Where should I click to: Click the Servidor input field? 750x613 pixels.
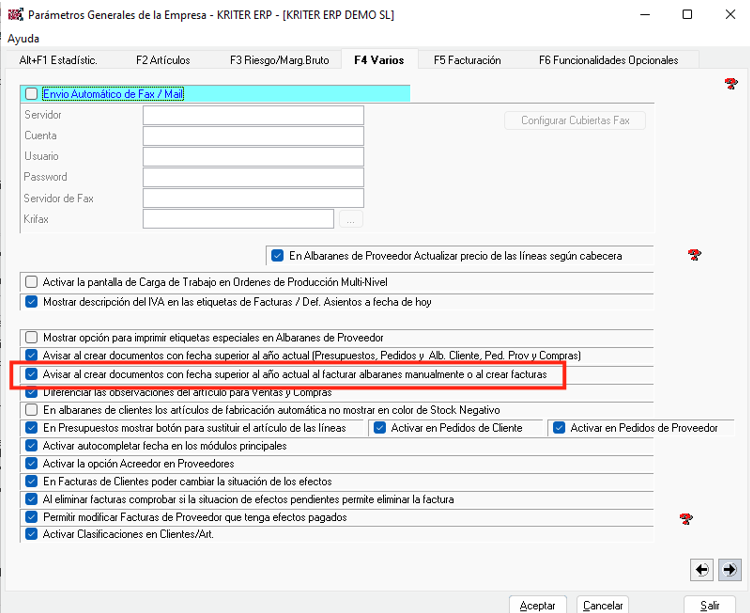coord(253,115)
